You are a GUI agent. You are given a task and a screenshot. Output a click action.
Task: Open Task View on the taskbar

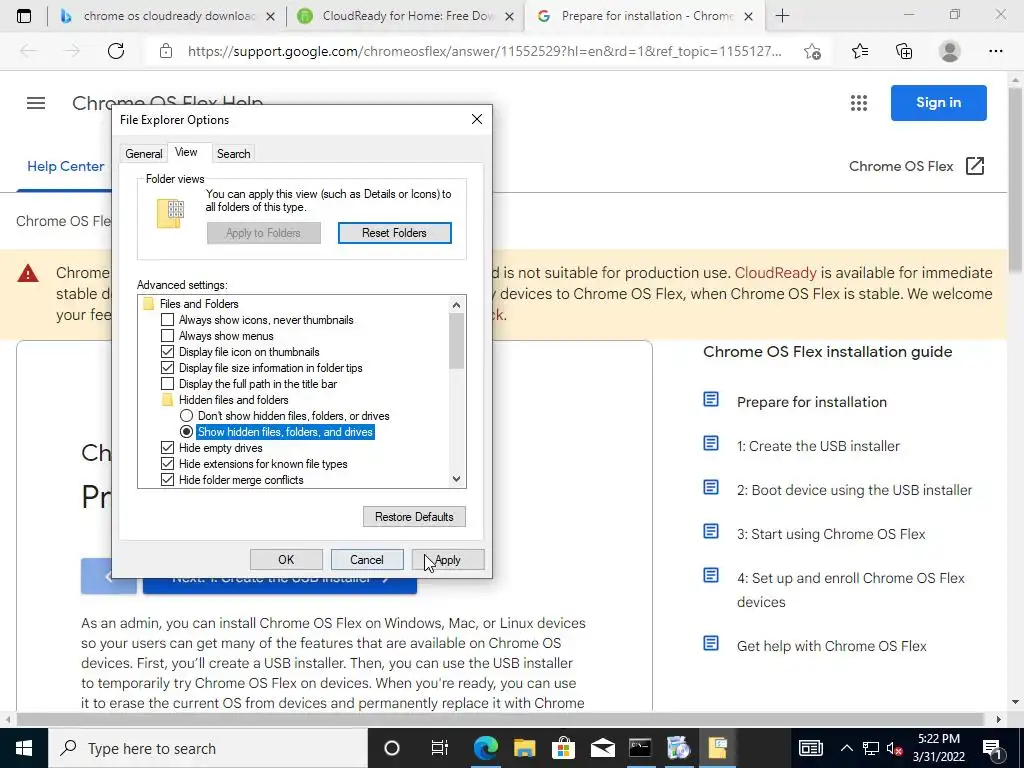pos(440,748)
